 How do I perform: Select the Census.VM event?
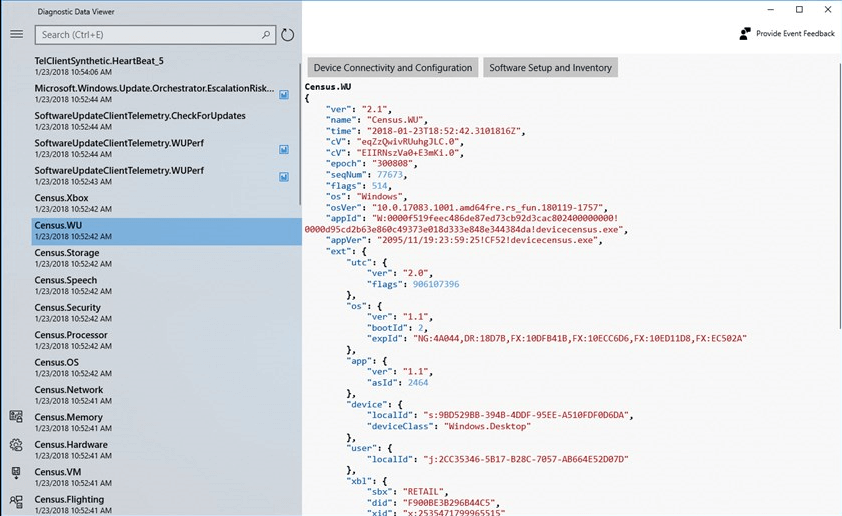(x=166, y=477)
